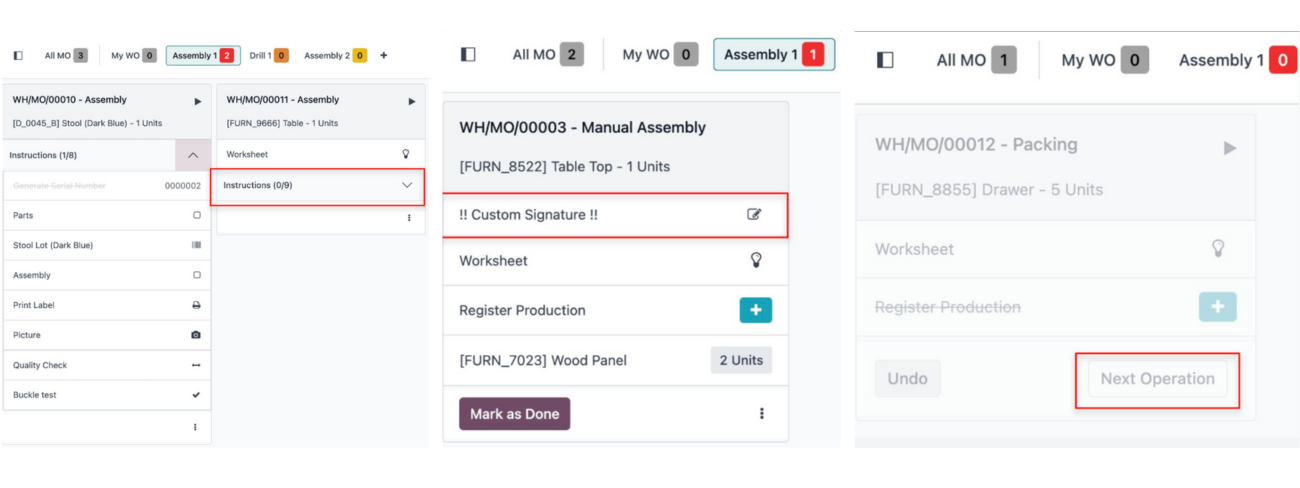Switch to the Assembly 2 tab
Image resolution: width=1300 pixels, height=488 pixels.
335,56
